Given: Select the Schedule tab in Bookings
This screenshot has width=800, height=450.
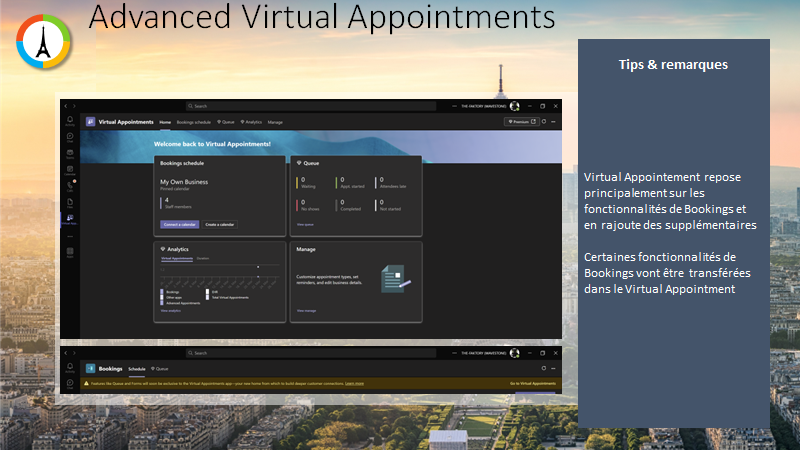Looking at the screenshot, I should tap(137, 369).
